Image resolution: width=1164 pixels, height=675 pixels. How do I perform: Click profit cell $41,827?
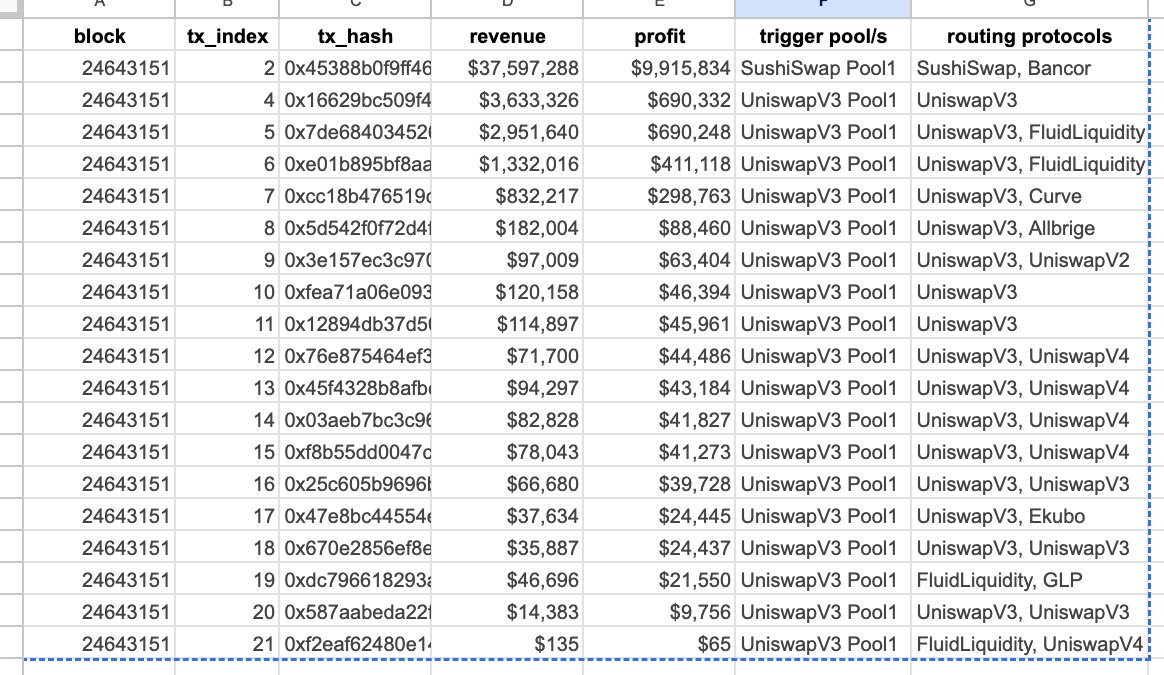(x=659, y=420)
